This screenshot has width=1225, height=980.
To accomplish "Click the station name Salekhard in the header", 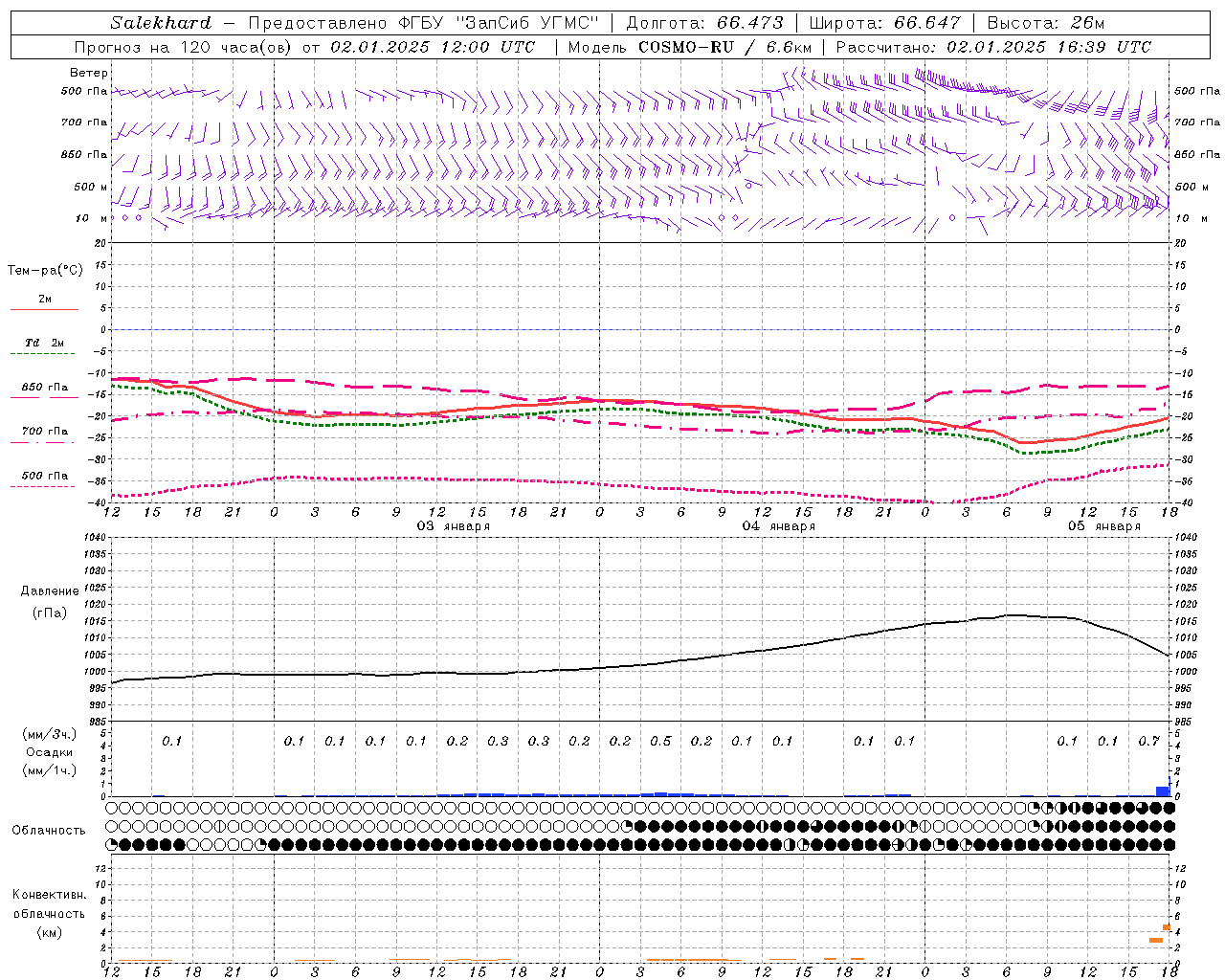I will point(161,23).
